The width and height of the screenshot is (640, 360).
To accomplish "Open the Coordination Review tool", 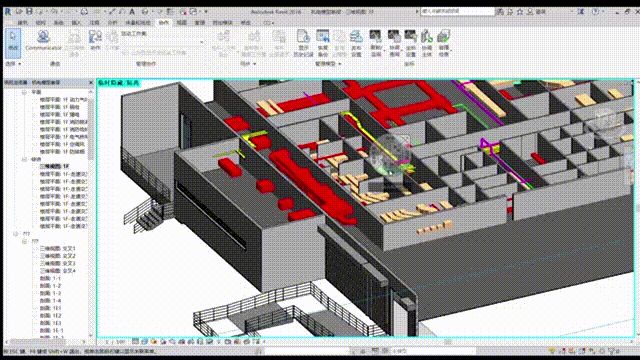I will tap(394, 43).
